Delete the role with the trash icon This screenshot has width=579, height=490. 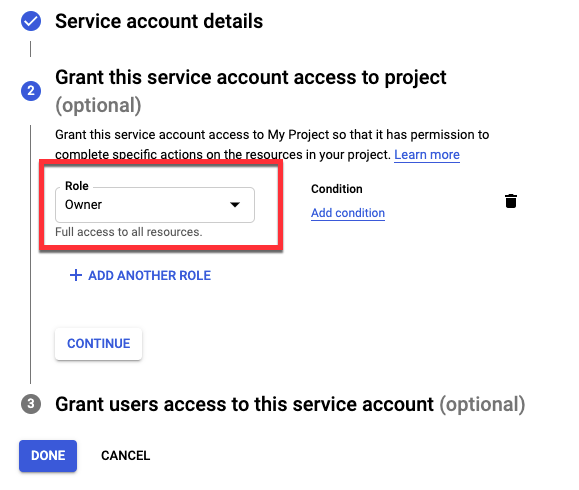pos(511,201)
